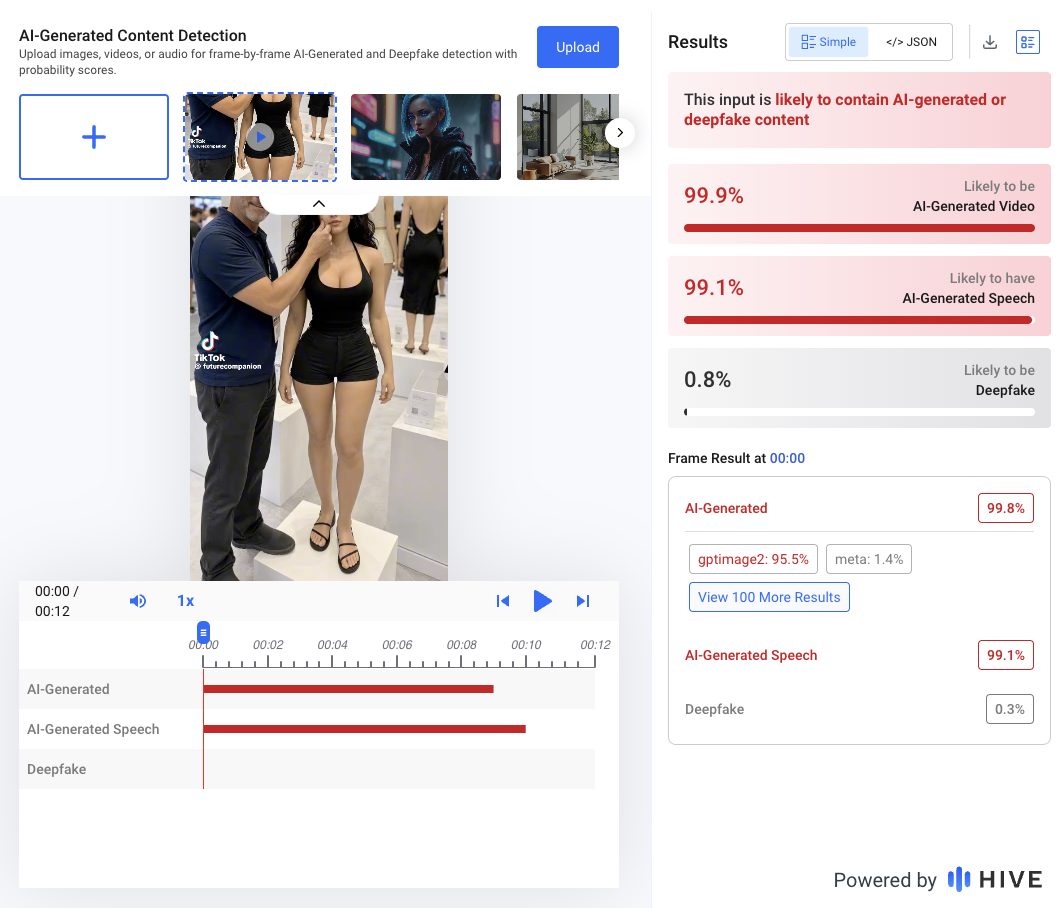
Task: Open View 100 More Results
Action: [x=769, y=597]
